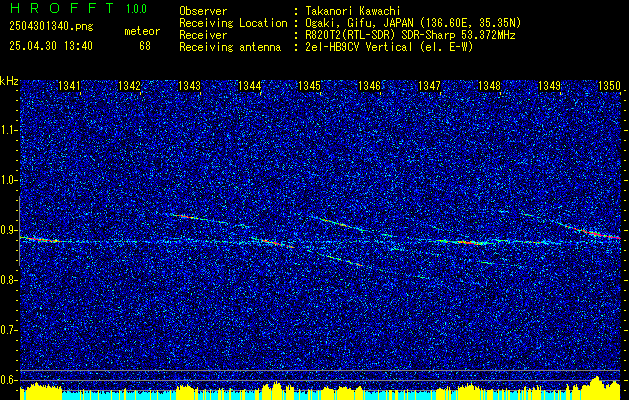
Task: Click the 1341 time marker
Action: pos(69,85)
